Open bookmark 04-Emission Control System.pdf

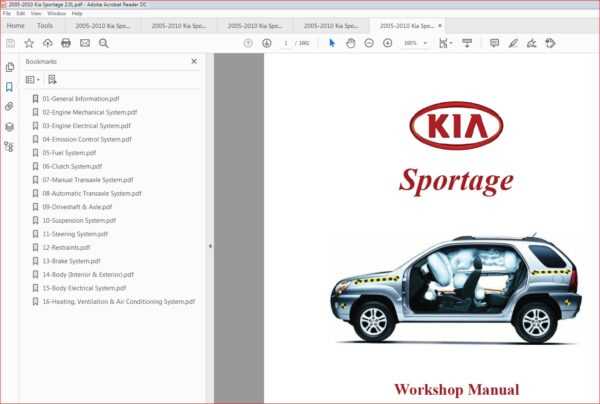[87, 139]
